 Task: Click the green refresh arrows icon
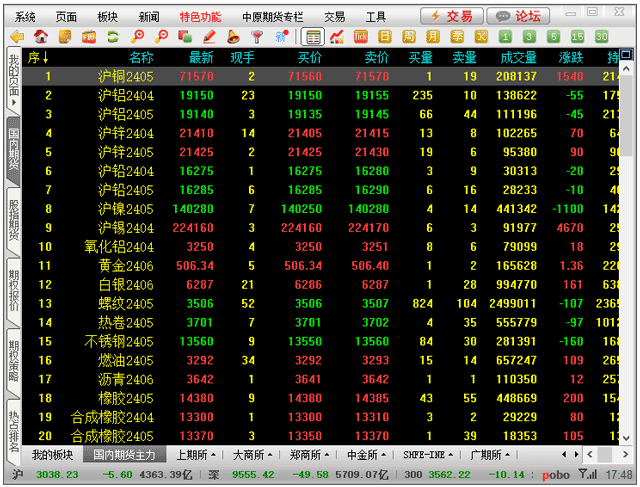pyautogui.click(x=113, y=37)
